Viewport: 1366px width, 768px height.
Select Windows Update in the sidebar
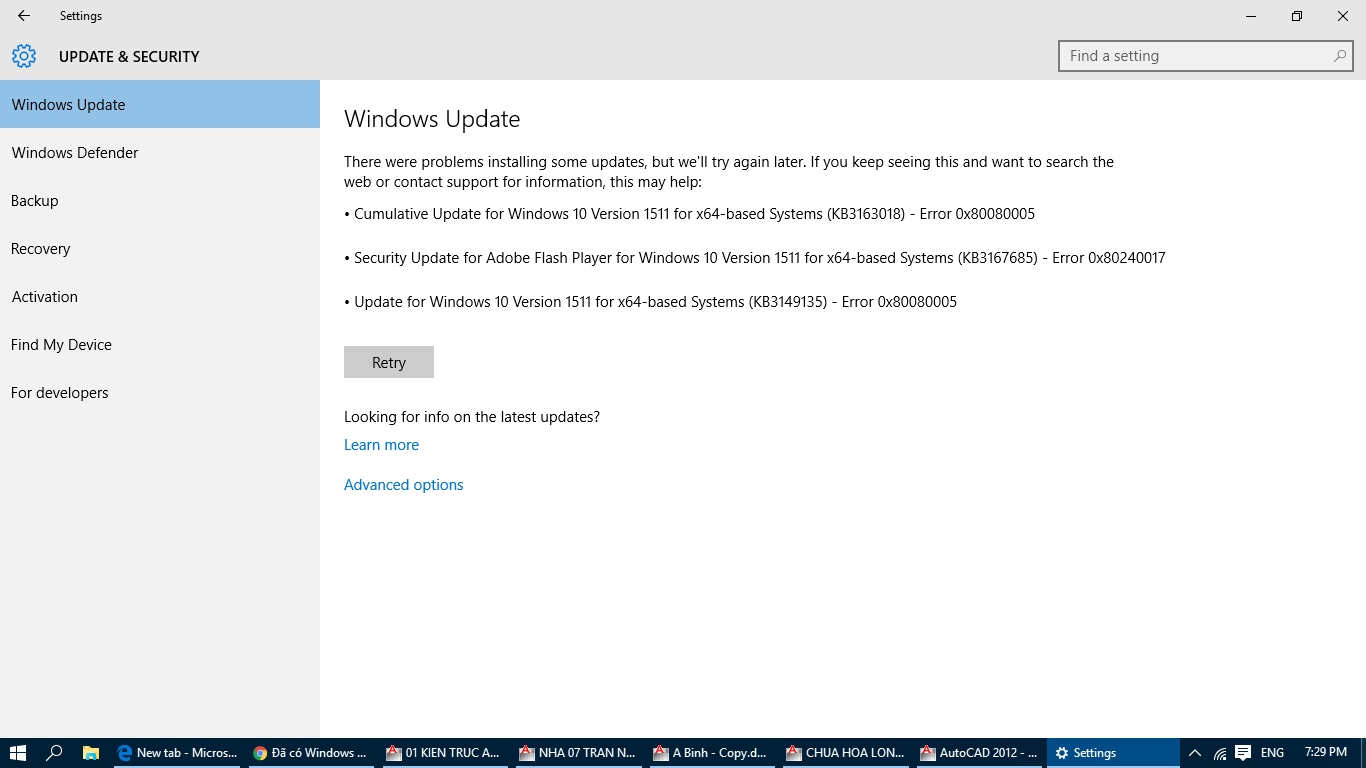(160, 104)
